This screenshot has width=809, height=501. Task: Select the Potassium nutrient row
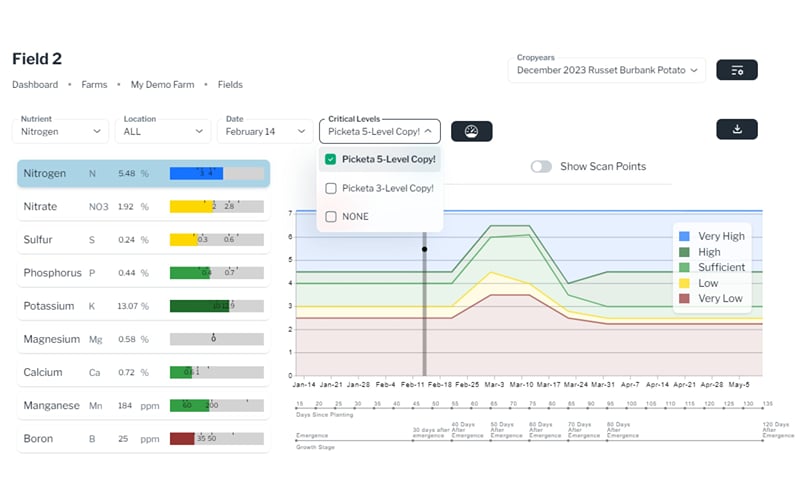pos(143,306)
